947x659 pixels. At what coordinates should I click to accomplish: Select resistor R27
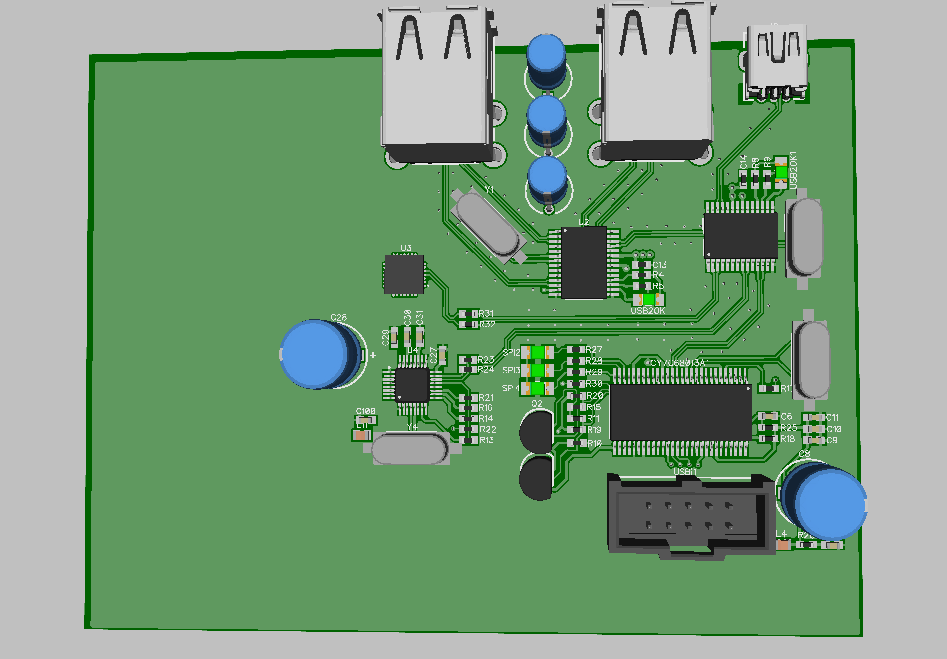pos(575,350)
